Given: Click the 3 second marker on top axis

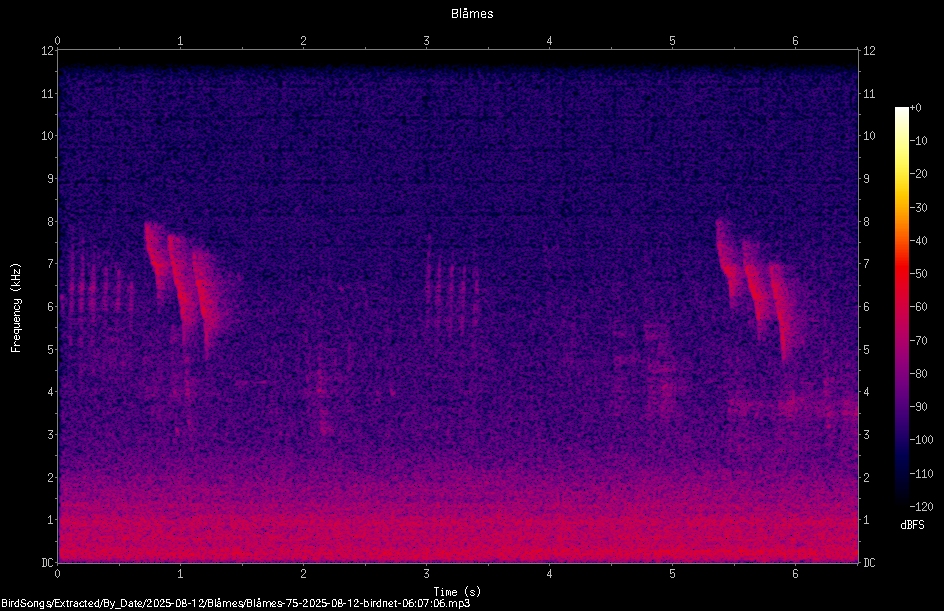Looking at the screenshot, I should point(426,41).
